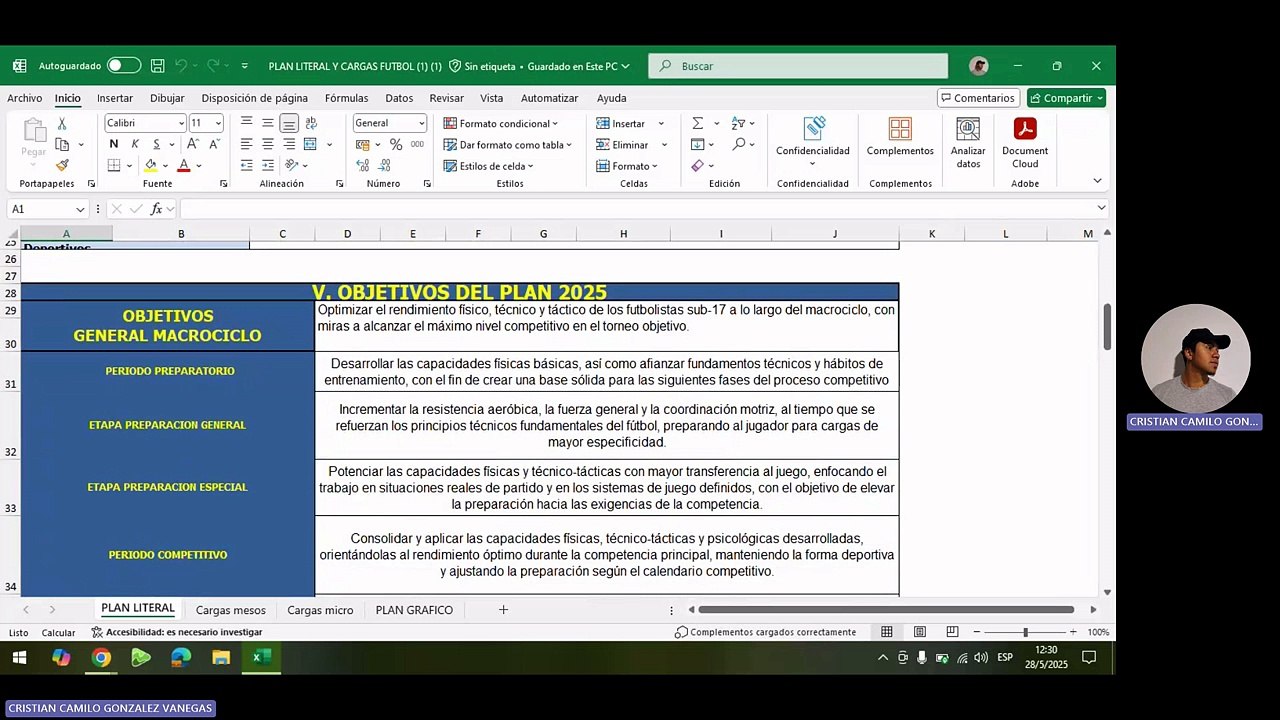The height and width of the screenshot is (720, 1280).
Task: Apply cell borders icon
Action: (x=114, y=165)
